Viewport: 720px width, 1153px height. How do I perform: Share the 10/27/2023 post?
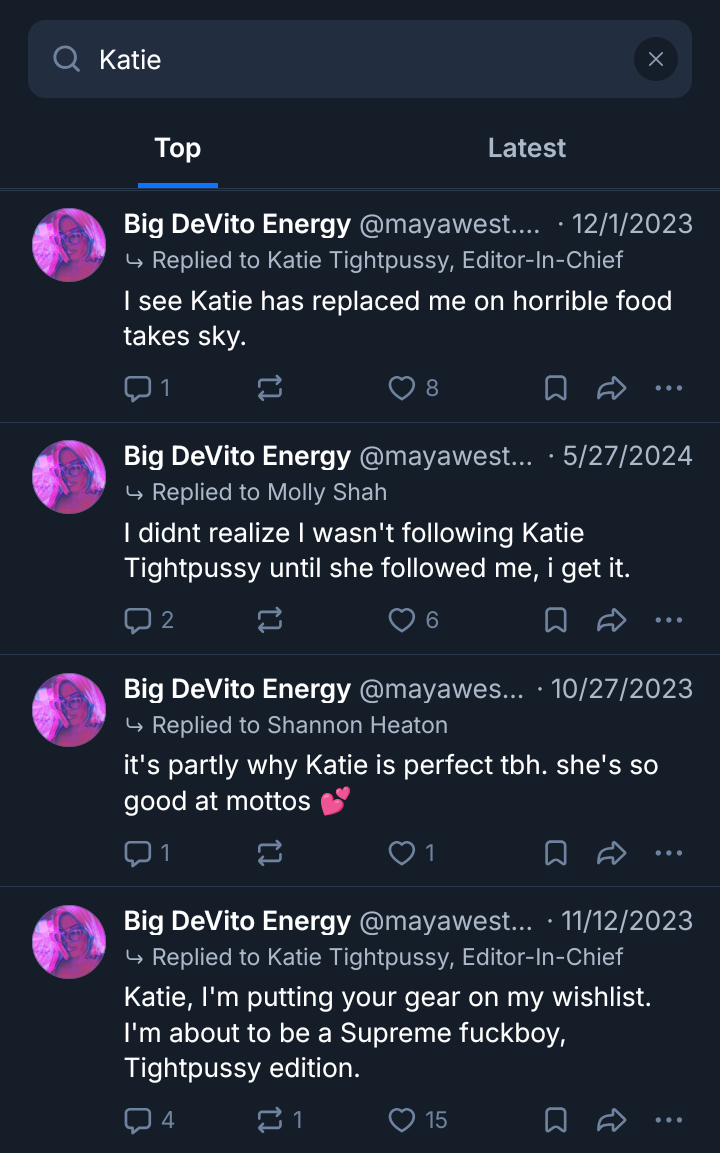(611, 853)
